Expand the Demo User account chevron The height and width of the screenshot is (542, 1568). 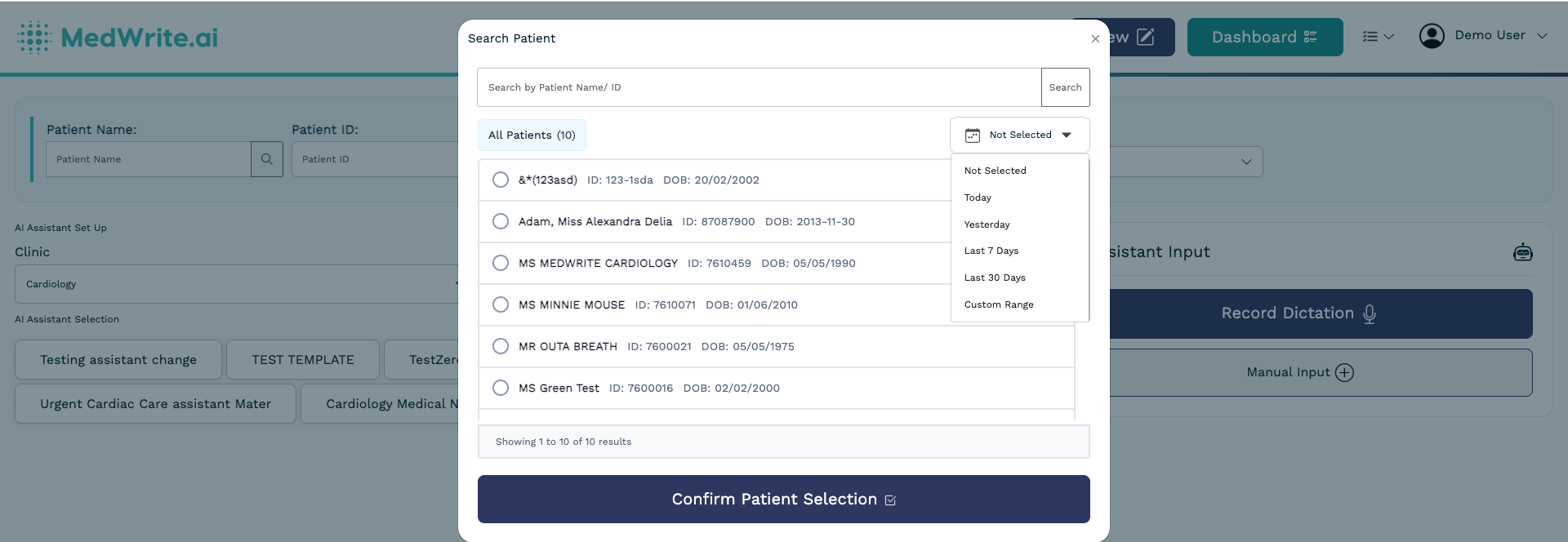1542,36
